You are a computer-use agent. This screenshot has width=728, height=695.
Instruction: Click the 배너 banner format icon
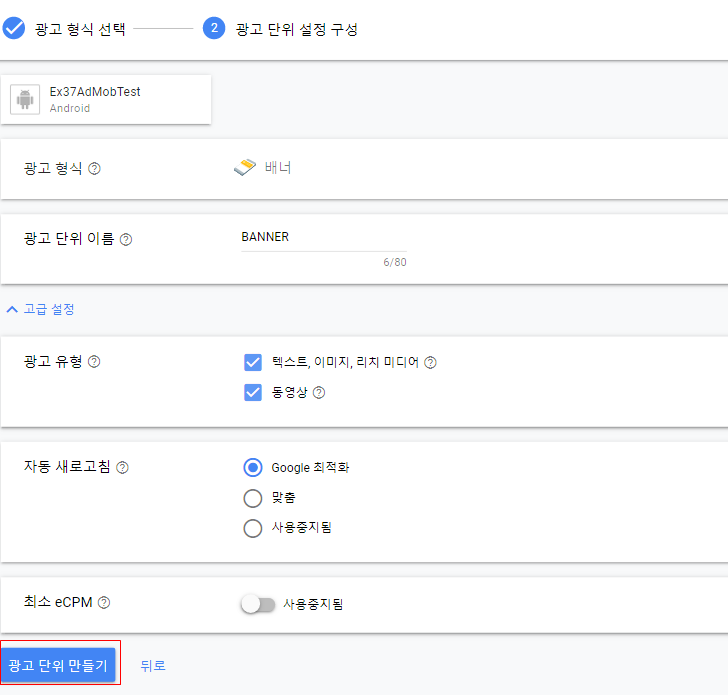(245, 167)
